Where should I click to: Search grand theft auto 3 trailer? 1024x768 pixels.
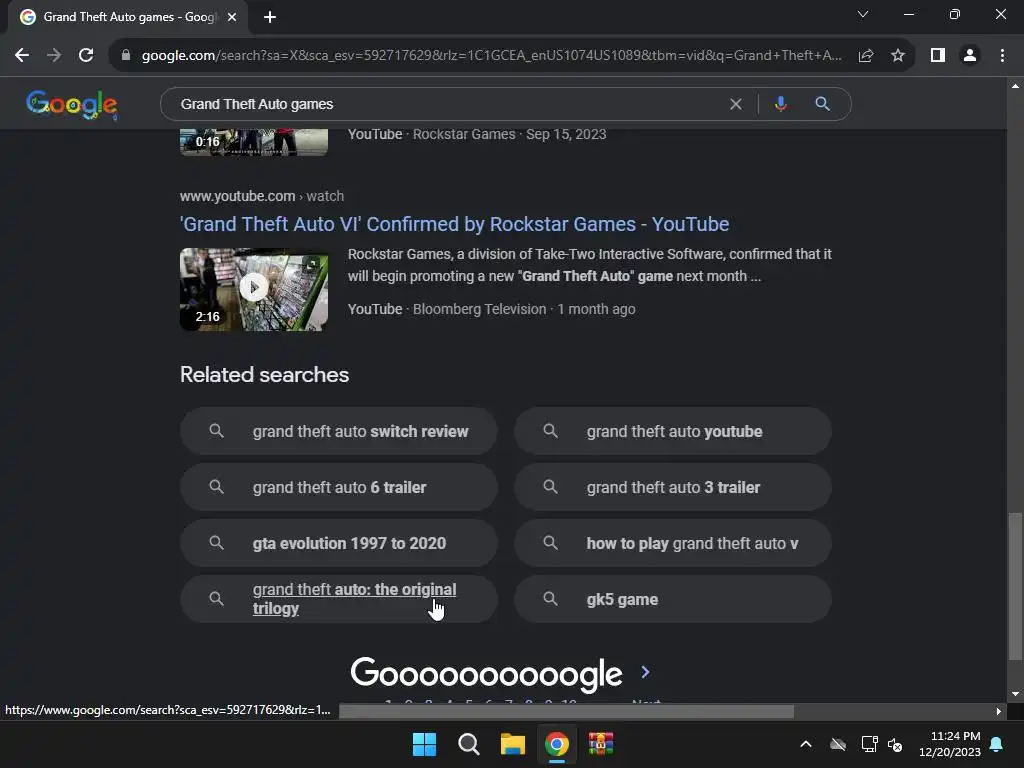tap(673, 487)
